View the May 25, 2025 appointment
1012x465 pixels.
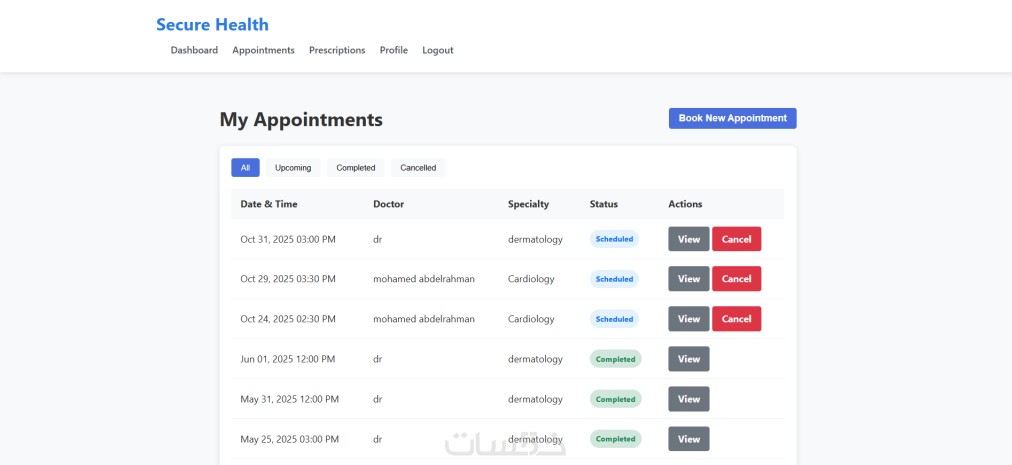pyautogui.click(x=689, y=439)
